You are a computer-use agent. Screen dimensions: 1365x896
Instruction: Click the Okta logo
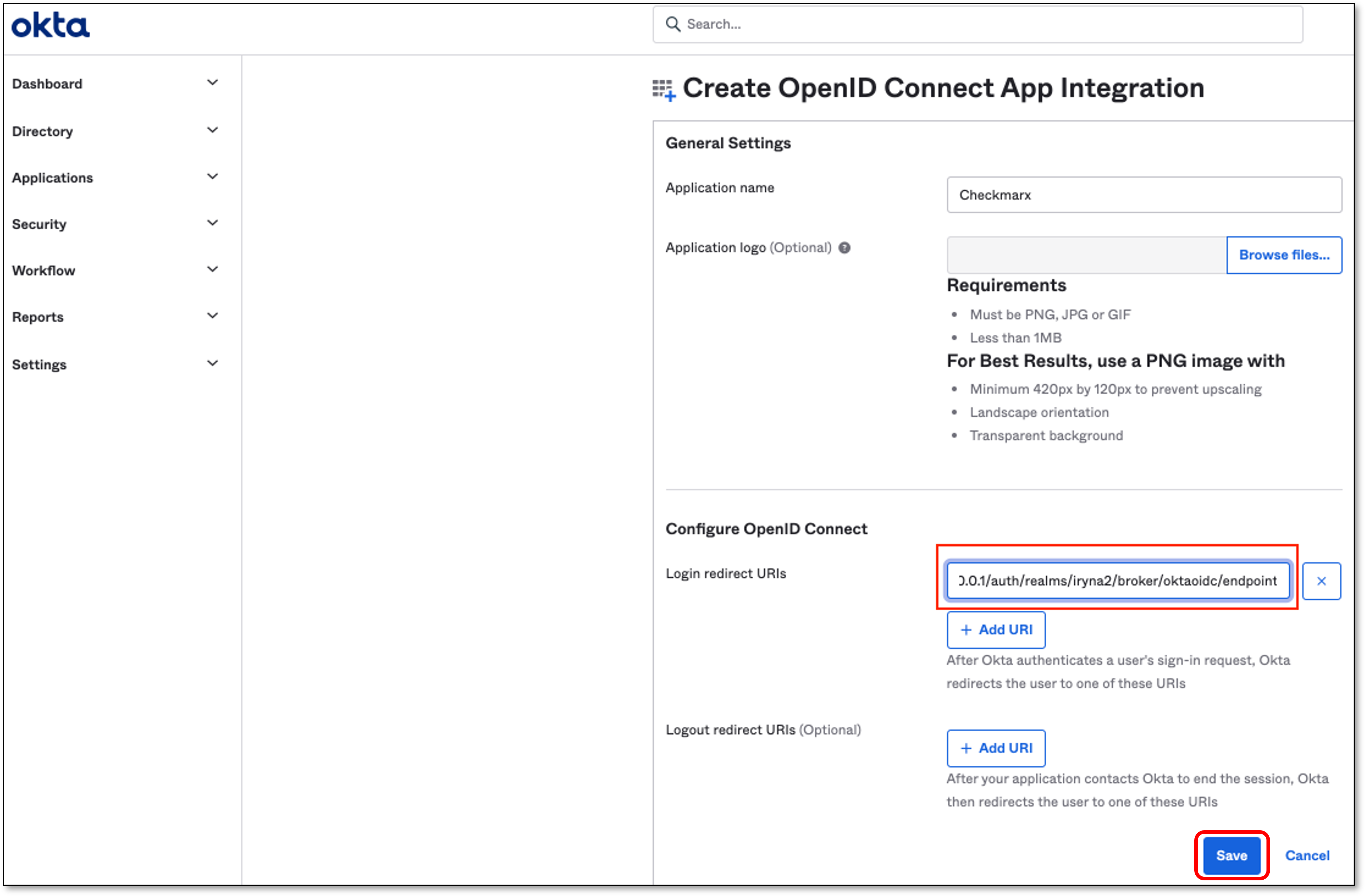point(51,26)
